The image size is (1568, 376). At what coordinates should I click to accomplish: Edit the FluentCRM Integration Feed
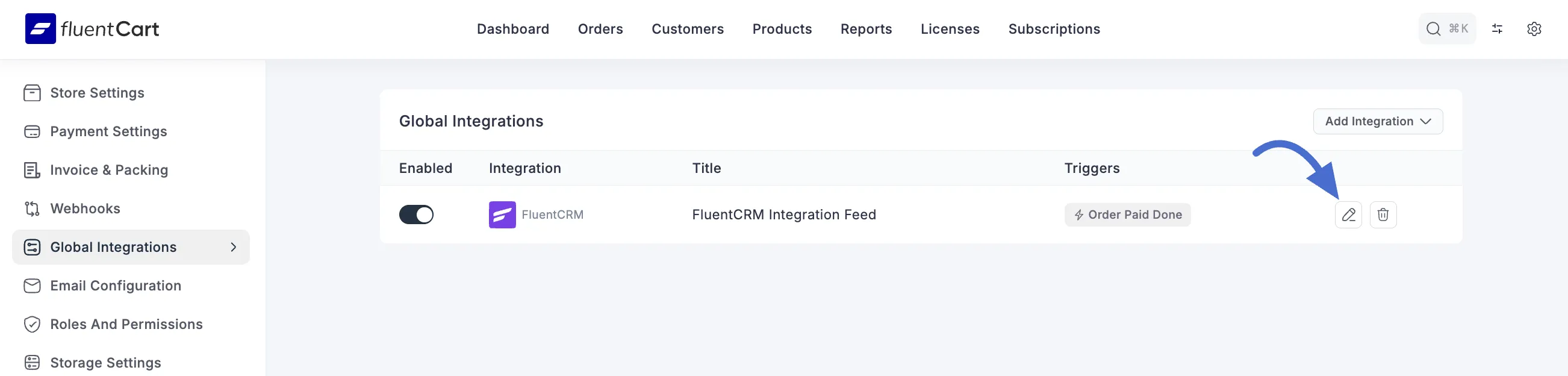[1348, 215]
